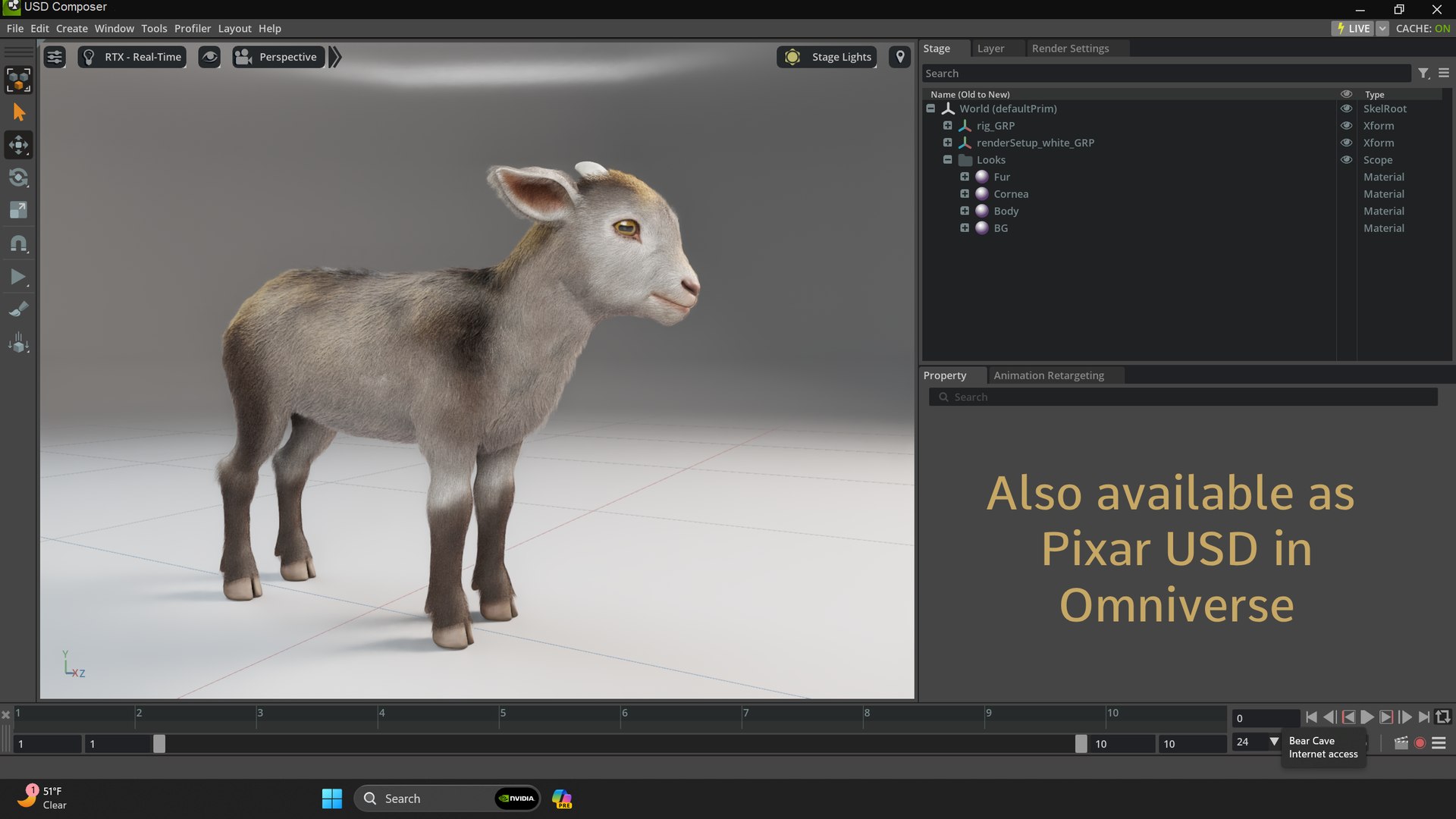Step back one frame
Image resolution: width=1456 pixels, height=819 pixels.
click(x=1329, y=717)
